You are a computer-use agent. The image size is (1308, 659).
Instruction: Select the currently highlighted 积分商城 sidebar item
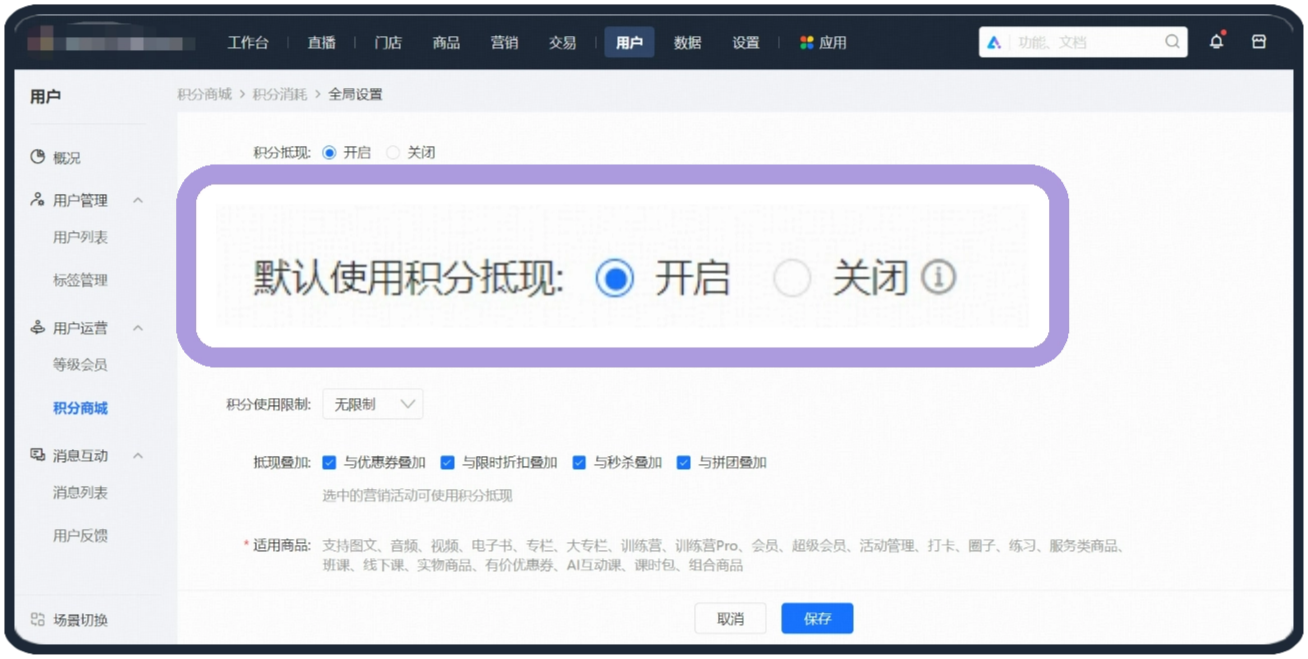[x=80, y=407]
